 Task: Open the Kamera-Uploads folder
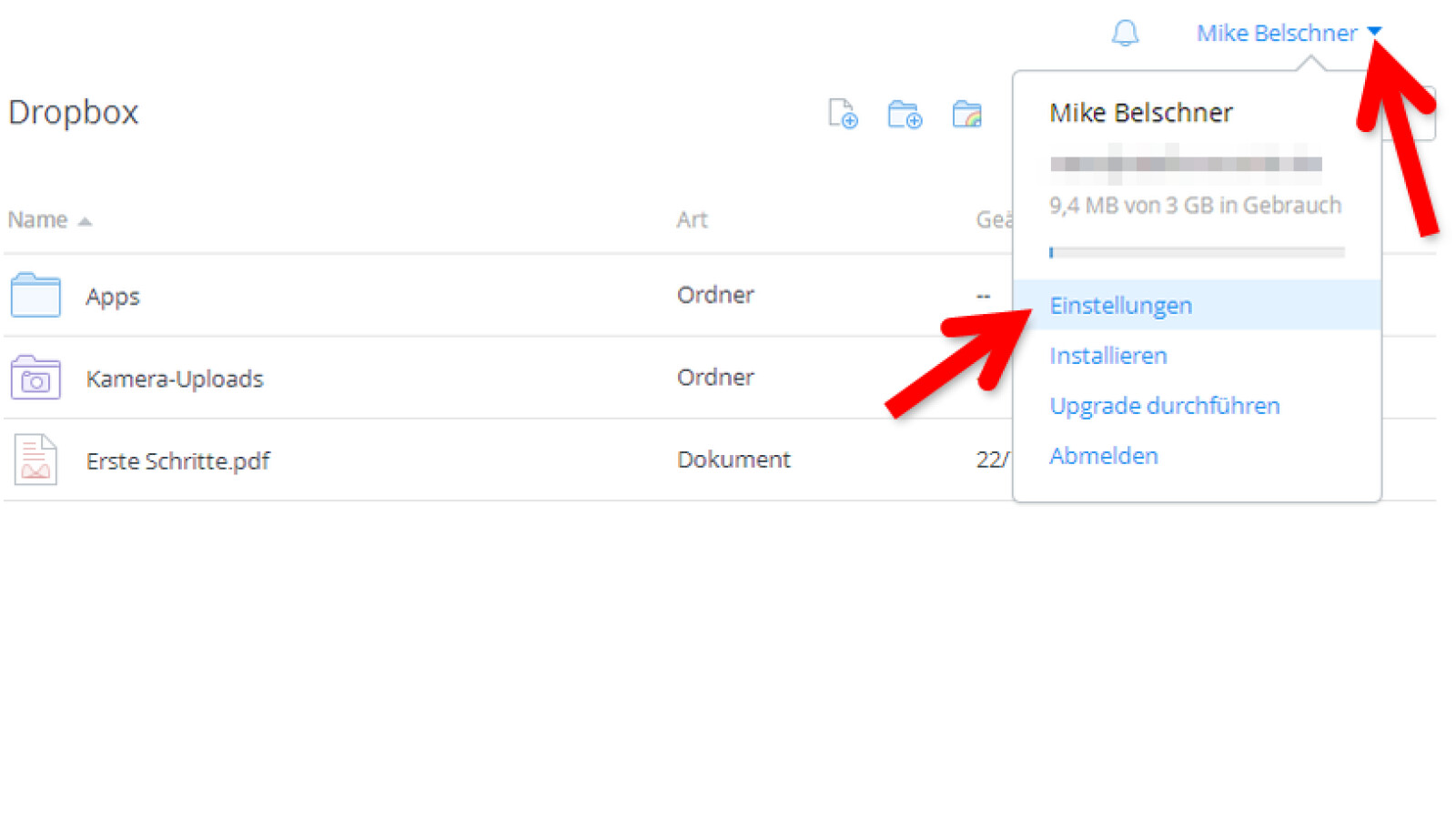pos(174,379)
